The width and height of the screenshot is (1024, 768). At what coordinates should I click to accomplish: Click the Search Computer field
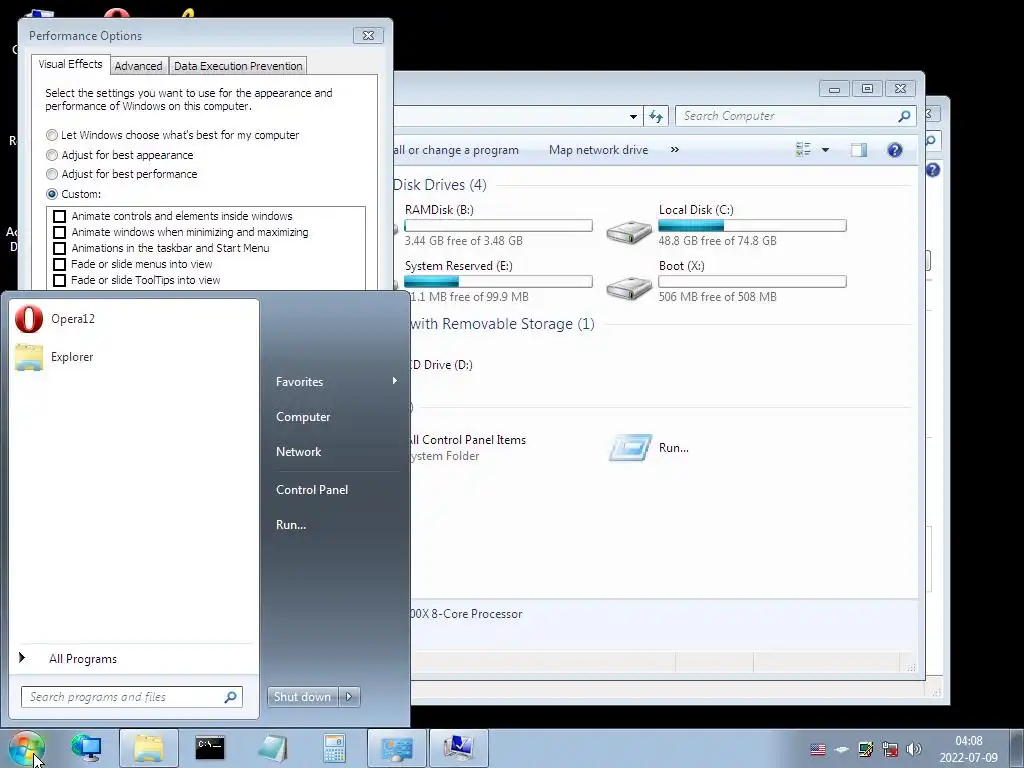click(x=795, y=116)
